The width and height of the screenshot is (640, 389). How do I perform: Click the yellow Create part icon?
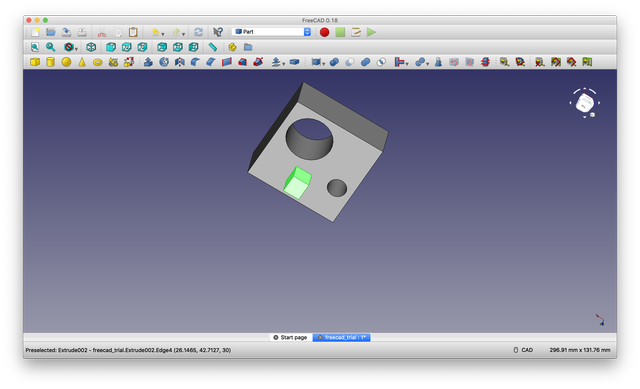(232, 47)
